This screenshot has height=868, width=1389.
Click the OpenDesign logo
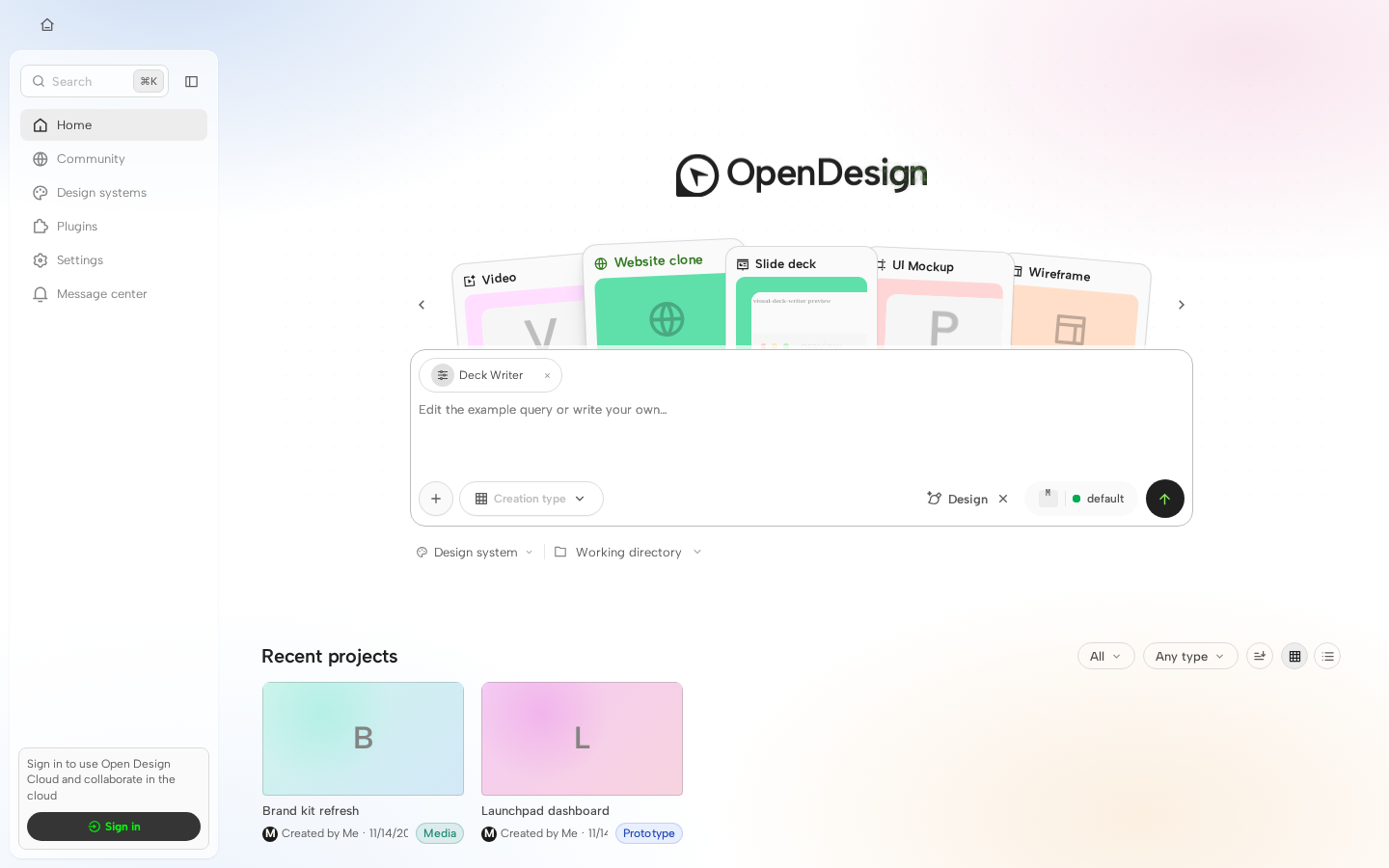tap(802, 175)
